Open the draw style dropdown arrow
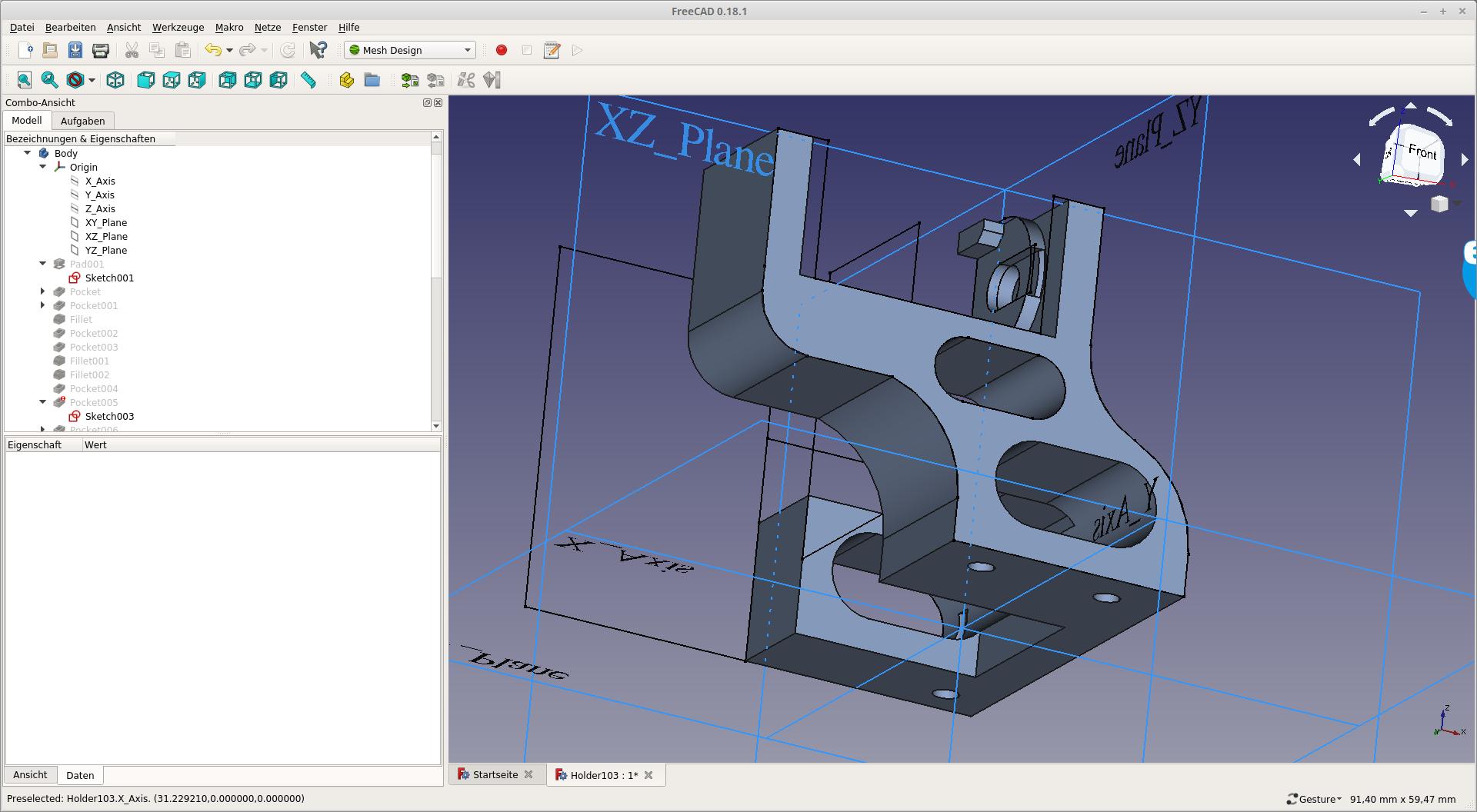The width and height of the screenshot is (1477, 812). pyautogui.click(x=92, y=81)
